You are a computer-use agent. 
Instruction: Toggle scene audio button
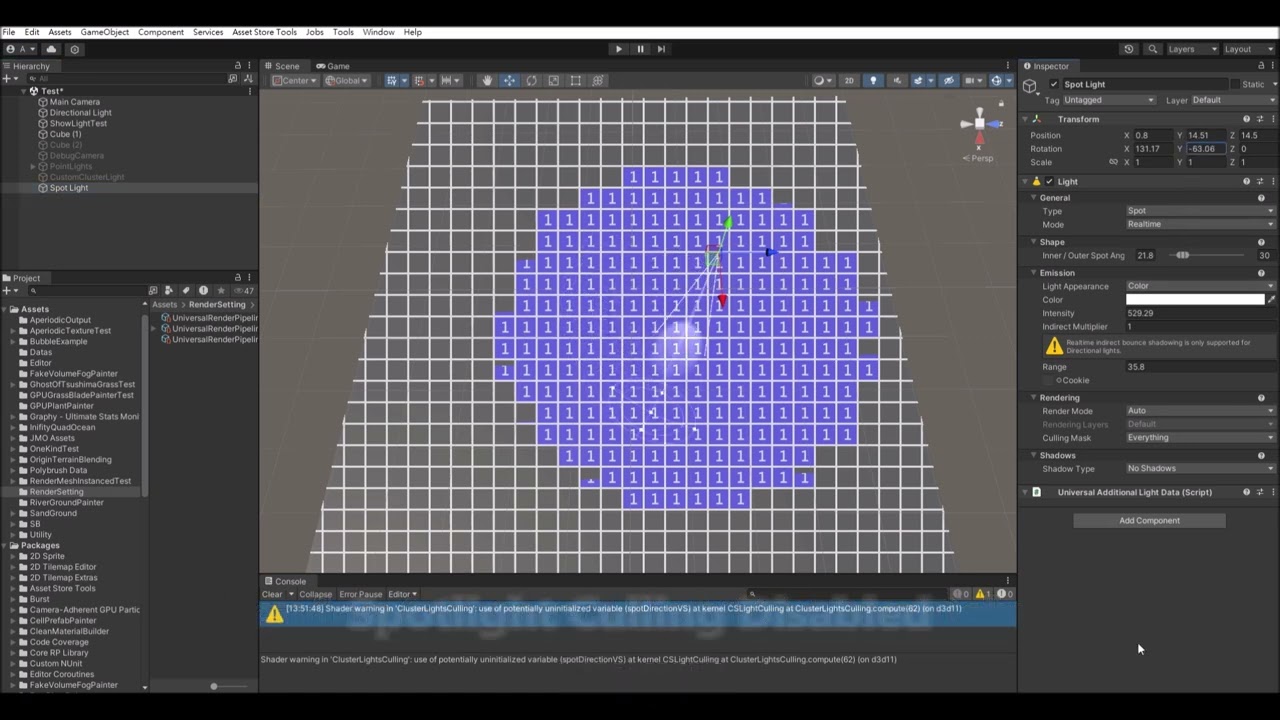click(x=897, y=81)
